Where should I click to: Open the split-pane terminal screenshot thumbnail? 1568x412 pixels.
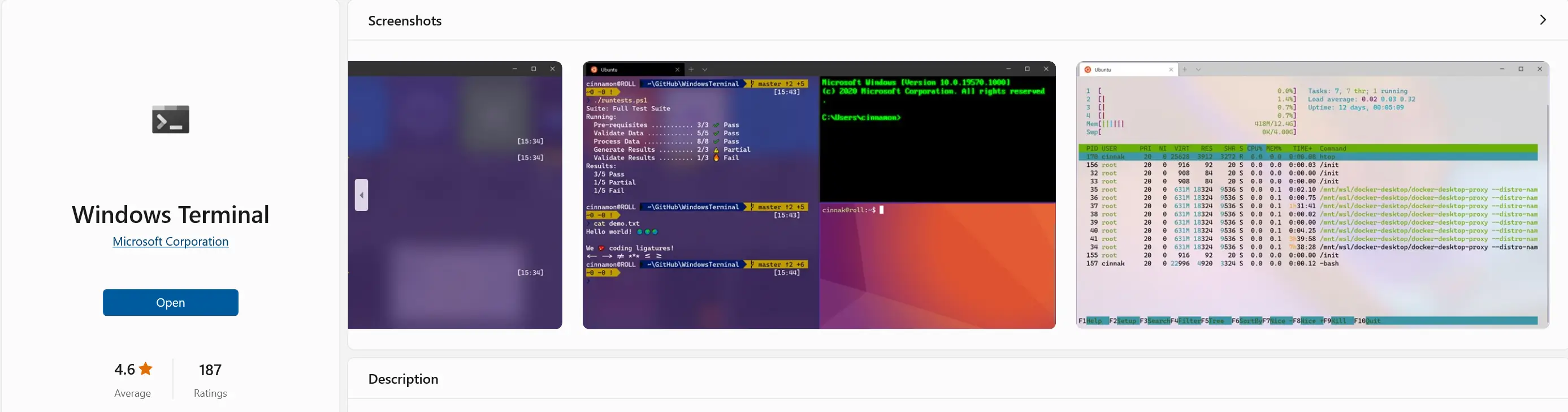[x=819, y=195]
